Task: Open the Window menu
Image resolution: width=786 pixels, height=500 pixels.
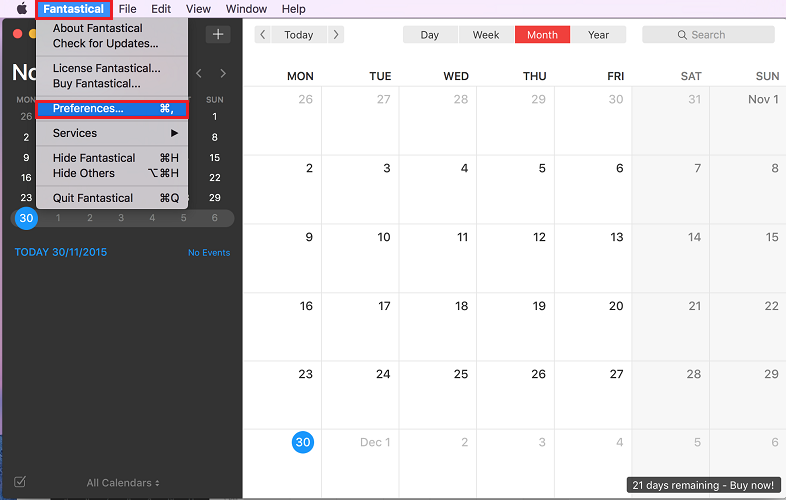Action: tap(246, 9)
